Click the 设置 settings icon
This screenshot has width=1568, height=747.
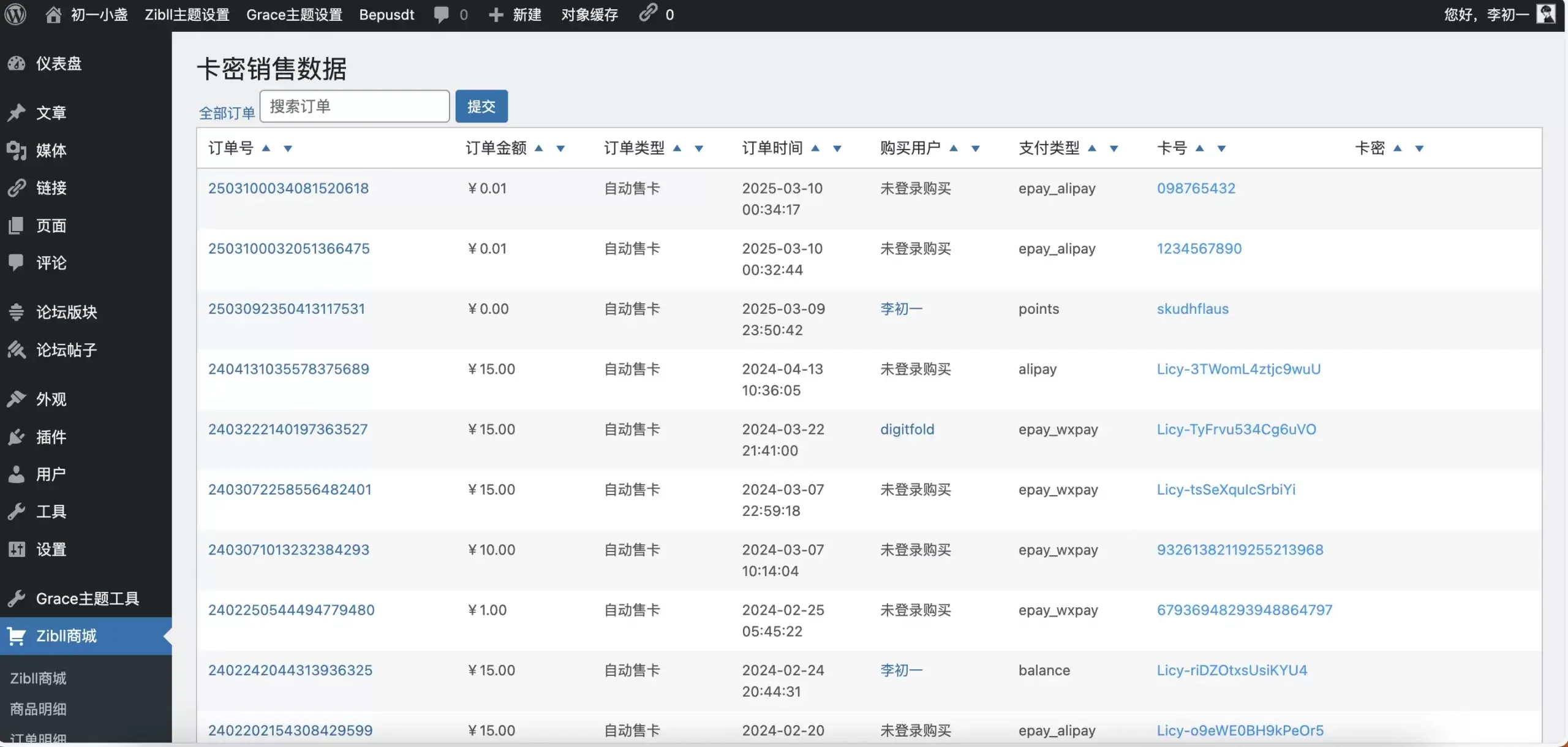(17, 549)
